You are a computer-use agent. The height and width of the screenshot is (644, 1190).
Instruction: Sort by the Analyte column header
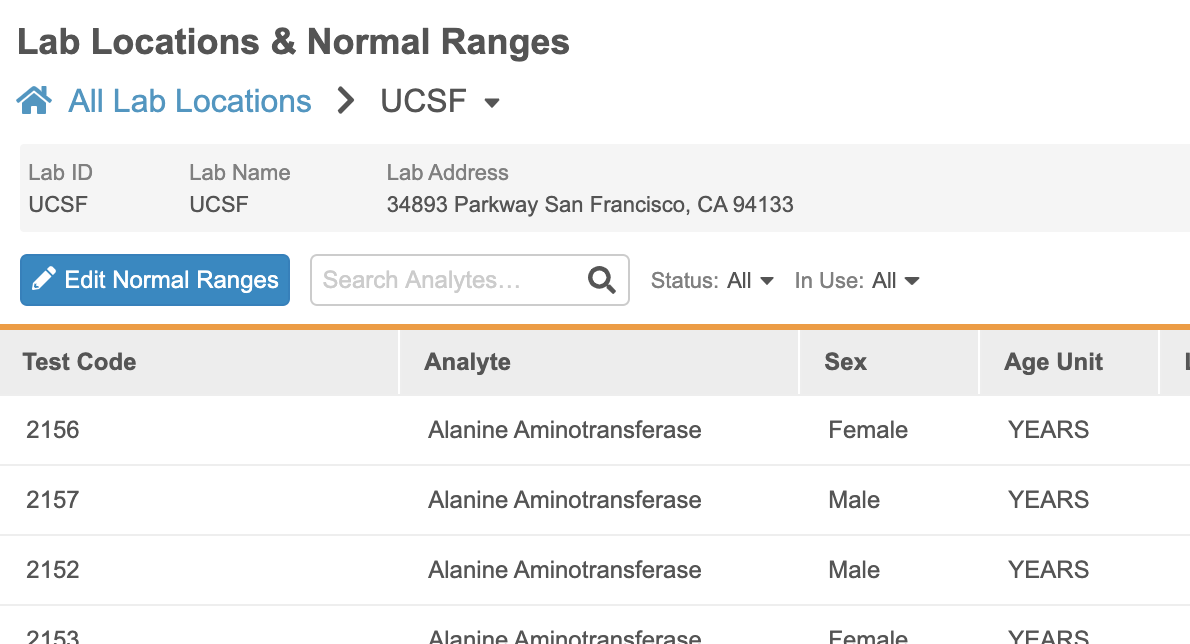point(467,362)
